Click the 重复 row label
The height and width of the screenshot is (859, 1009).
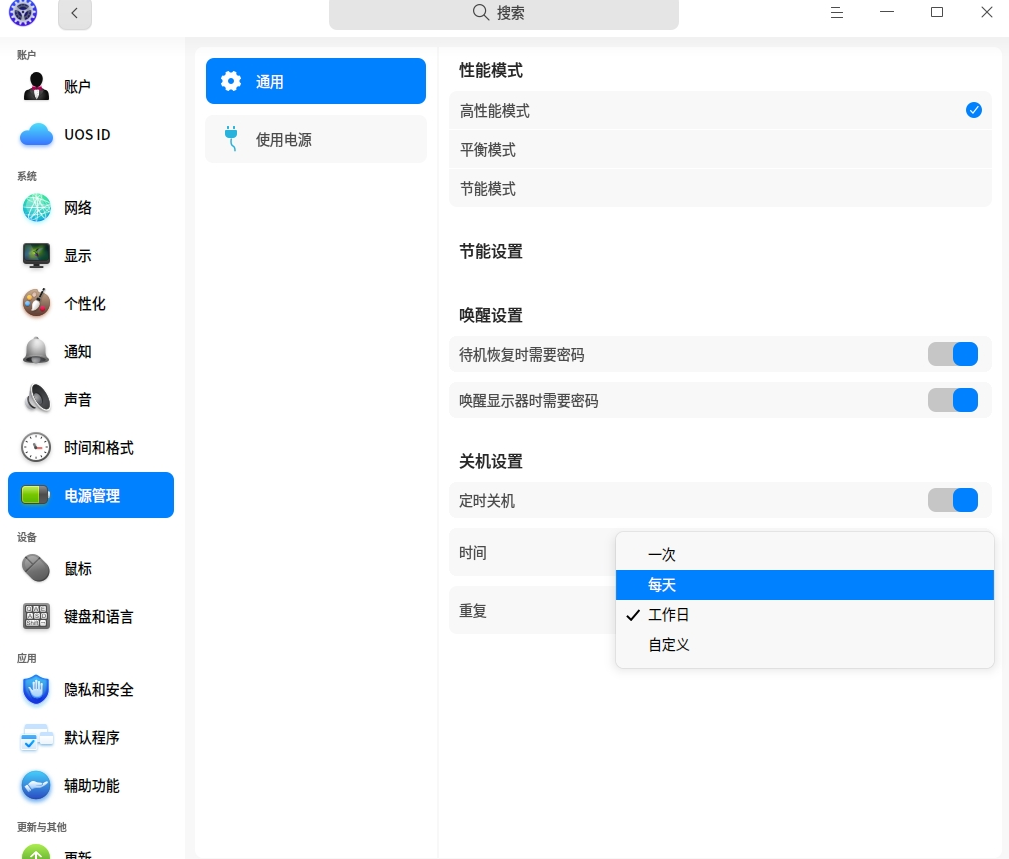473,611
